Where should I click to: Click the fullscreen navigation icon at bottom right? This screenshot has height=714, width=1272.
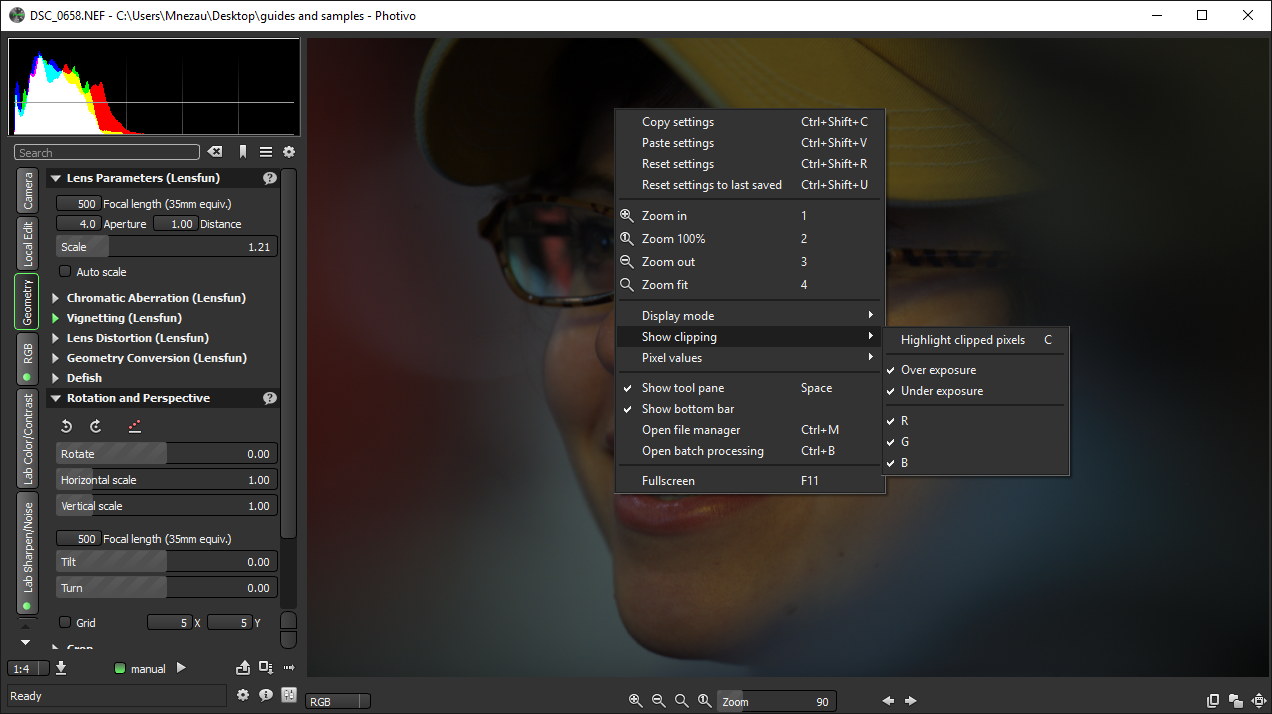1258,700
